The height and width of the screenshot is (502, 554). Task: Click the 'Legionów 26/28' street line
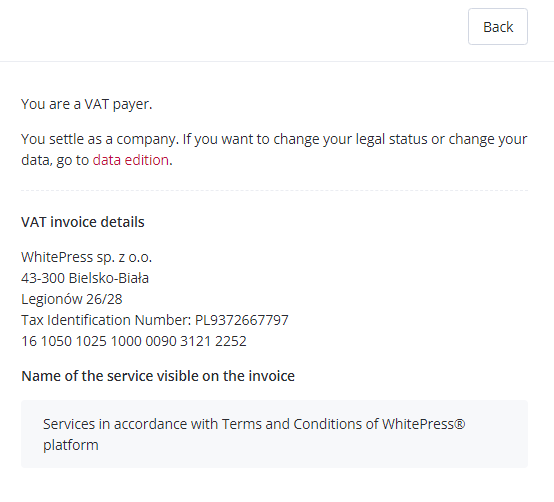click(72, 299)
